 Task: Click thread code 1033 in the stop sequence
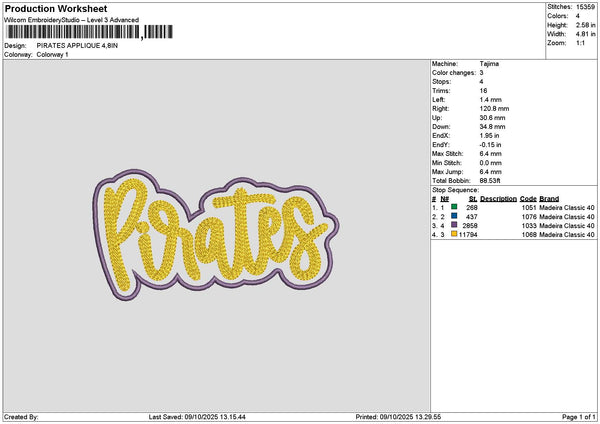529,225
